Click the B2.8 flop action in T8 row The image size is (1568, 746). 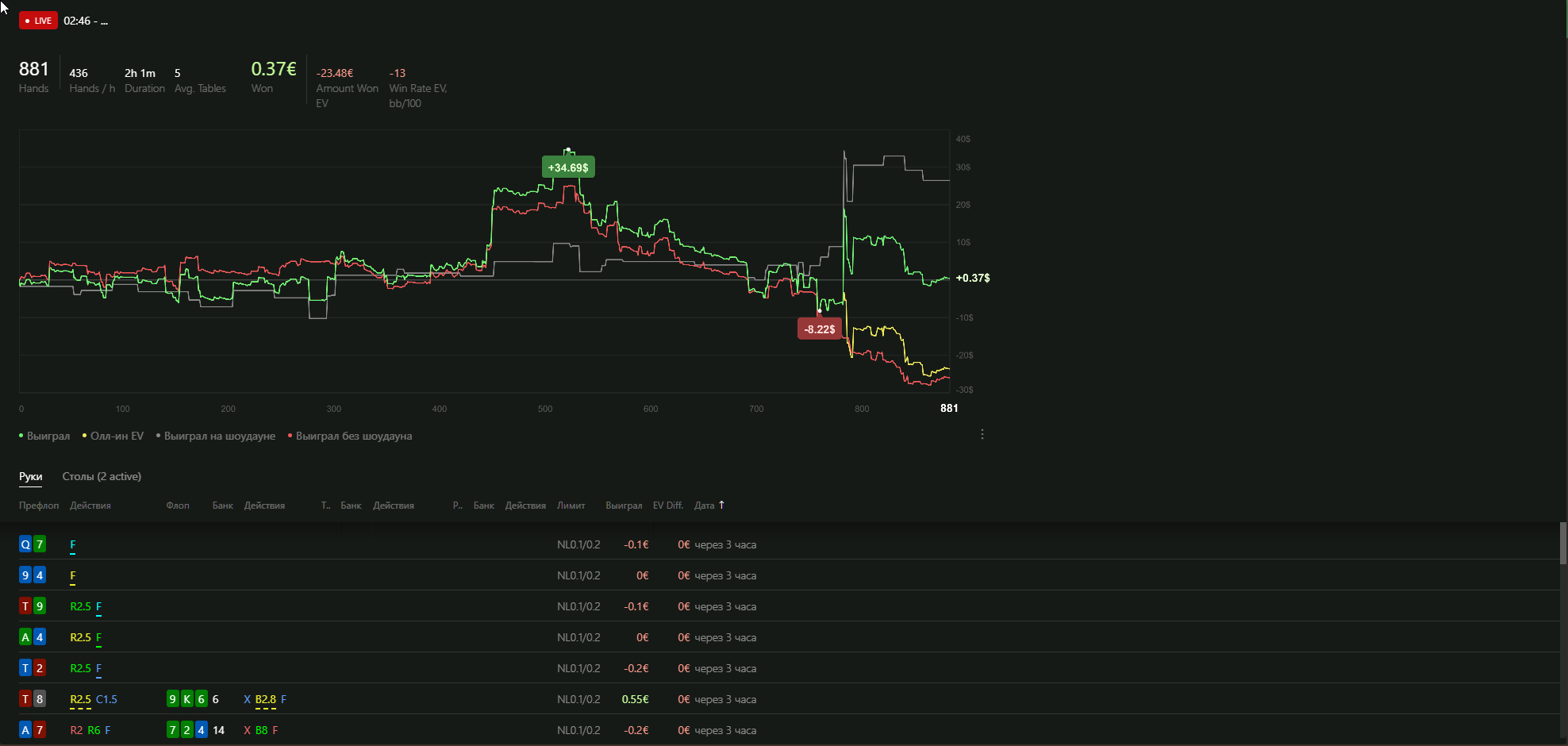coord(266,699)
